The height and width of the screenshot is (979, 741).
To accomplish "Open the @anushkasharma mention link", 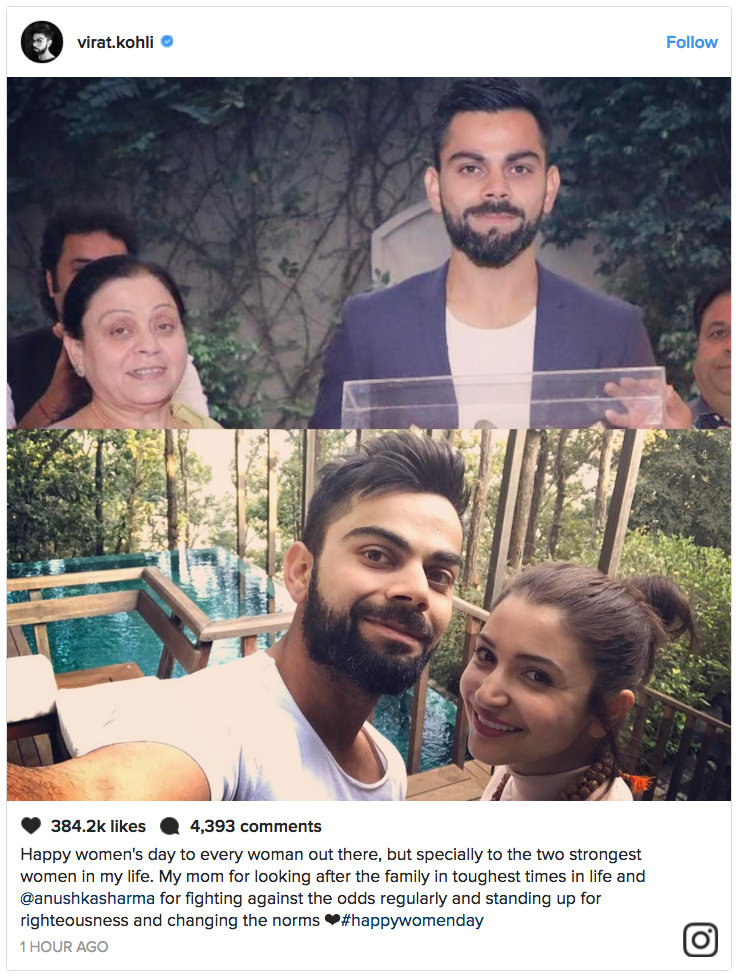I will pos(87,898).
